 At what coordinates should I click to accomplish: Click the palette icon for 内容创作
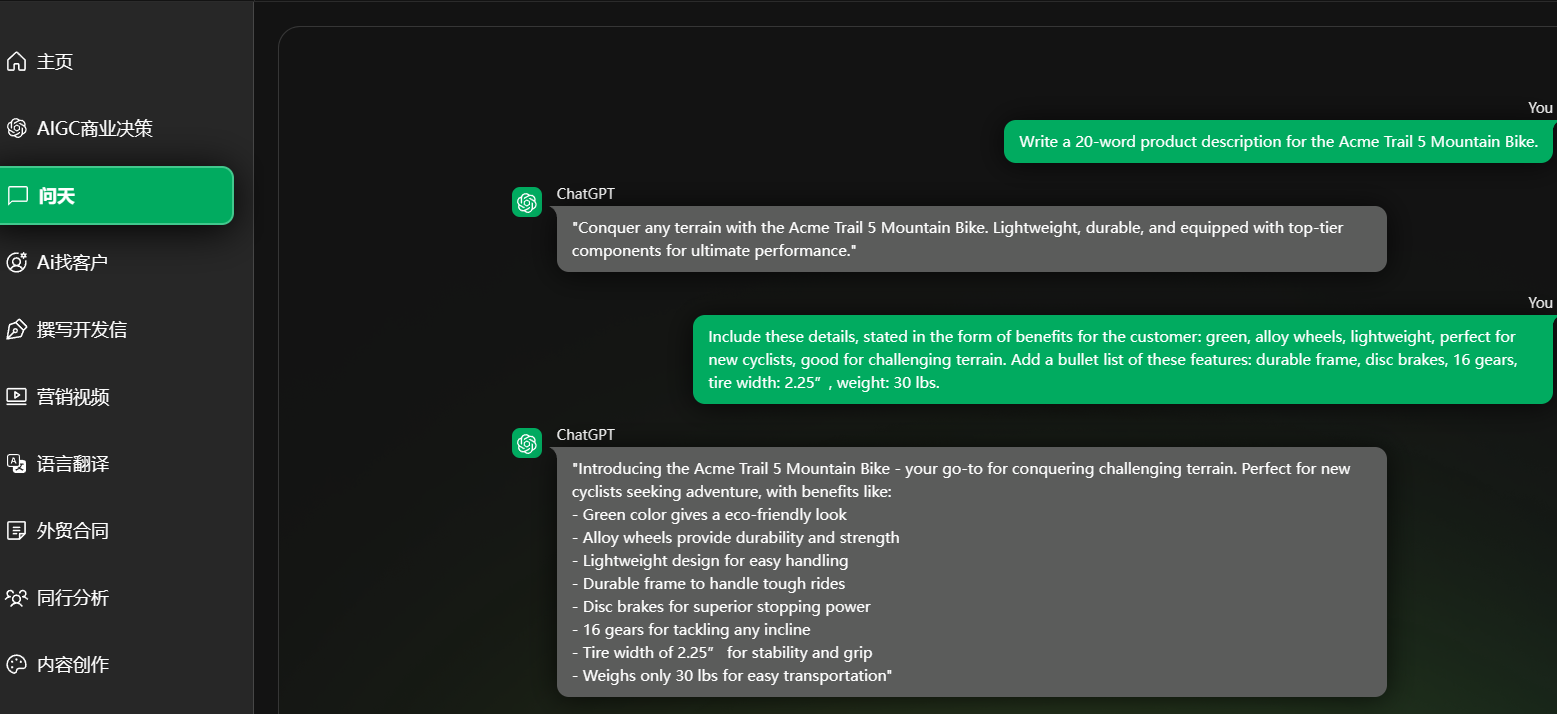(x=16, y=665)
